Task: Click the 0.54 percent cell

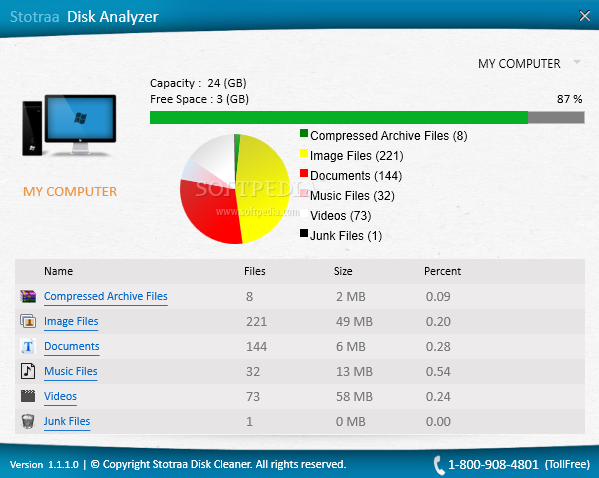Action: (x=438, y=371)
